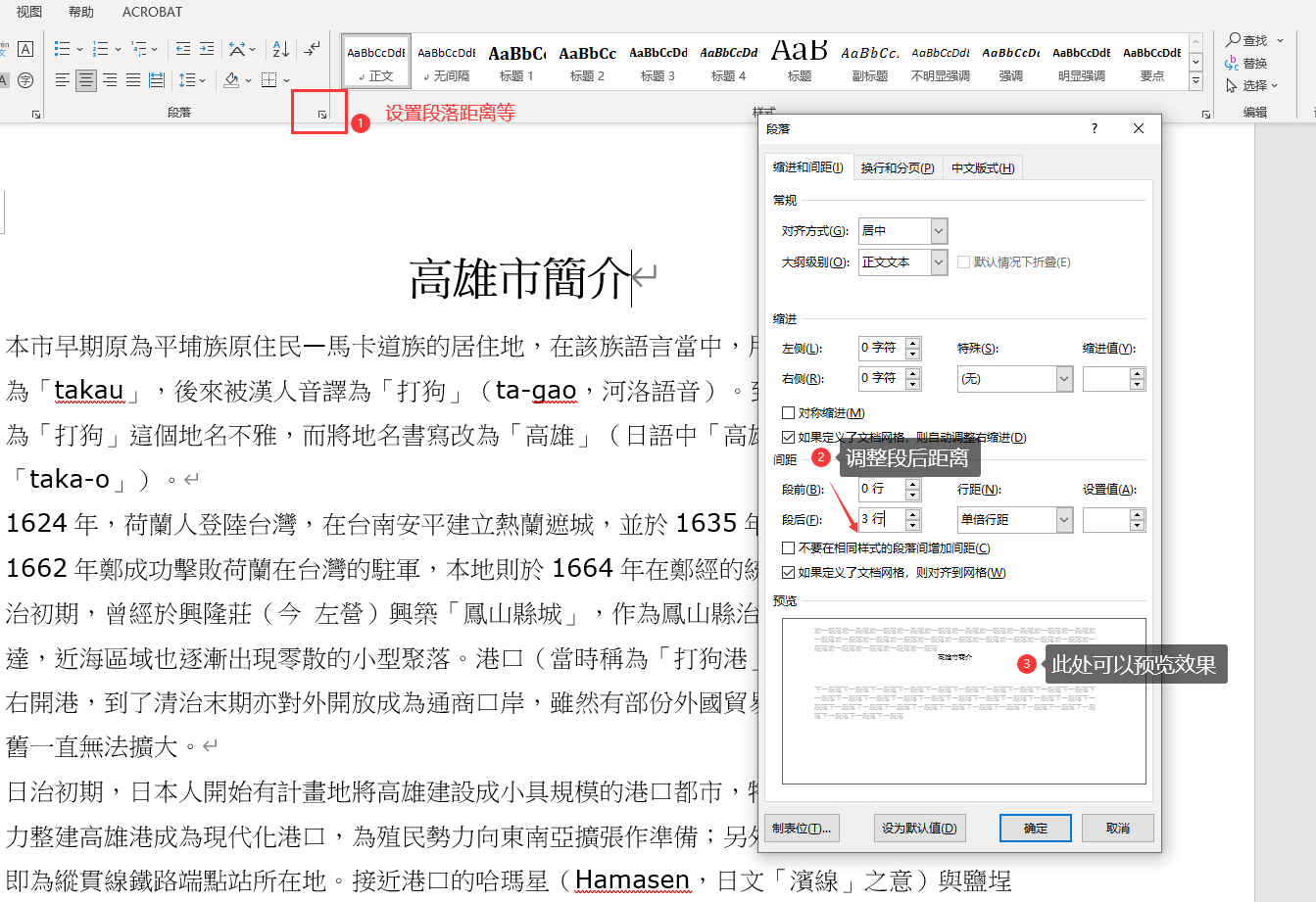Click the 确定 button to confirm
Screen dimensions: 1316x902
(1035, 828)
